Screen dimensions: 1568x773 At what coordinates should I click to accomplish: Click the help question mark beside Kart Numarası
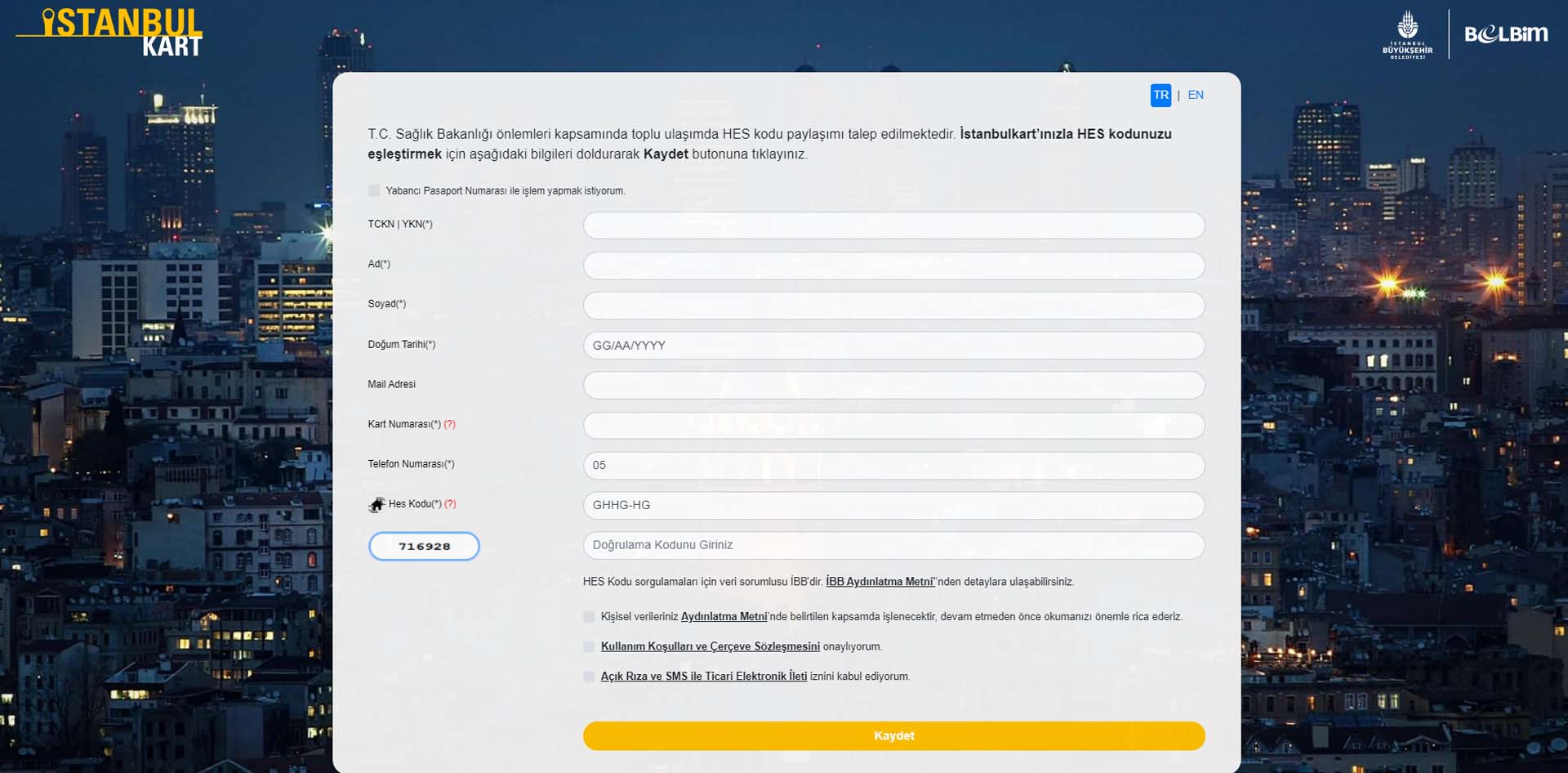(x=449, y=424)
